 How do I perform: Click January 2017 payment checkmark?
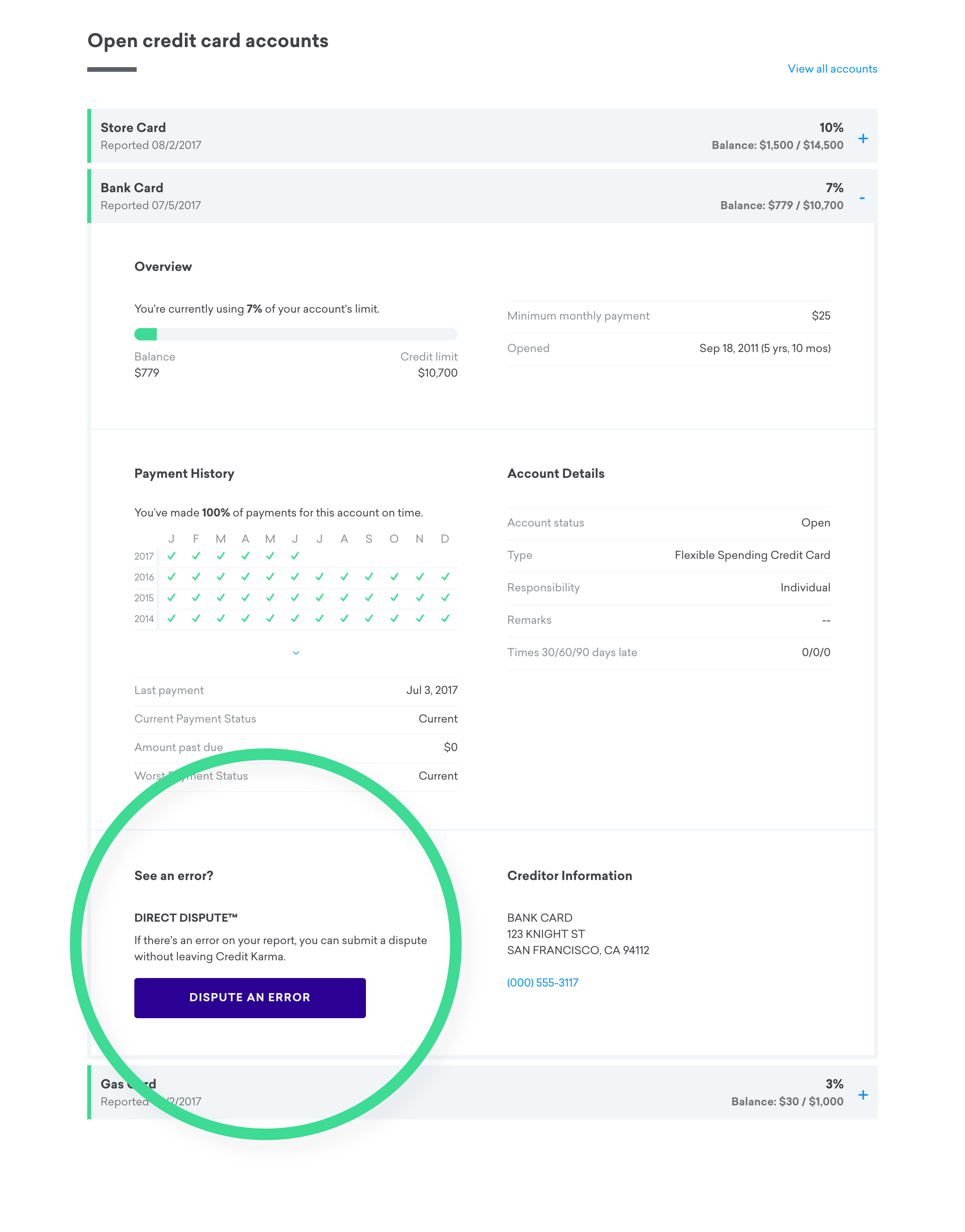coord(171,556)
